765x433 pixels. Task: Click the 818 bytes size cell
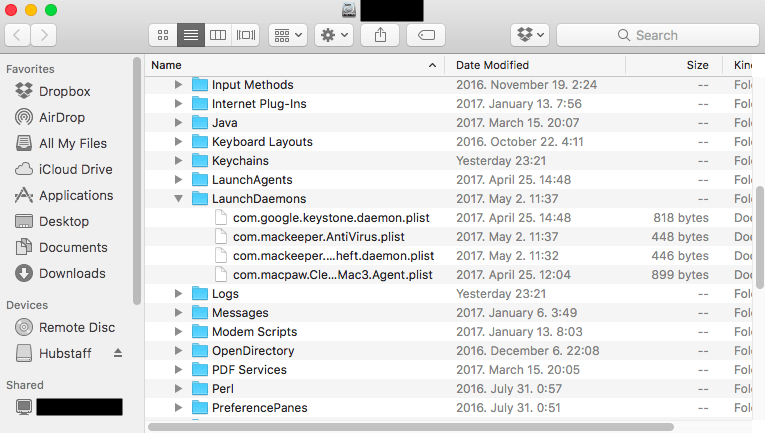[x=681, y=218]
